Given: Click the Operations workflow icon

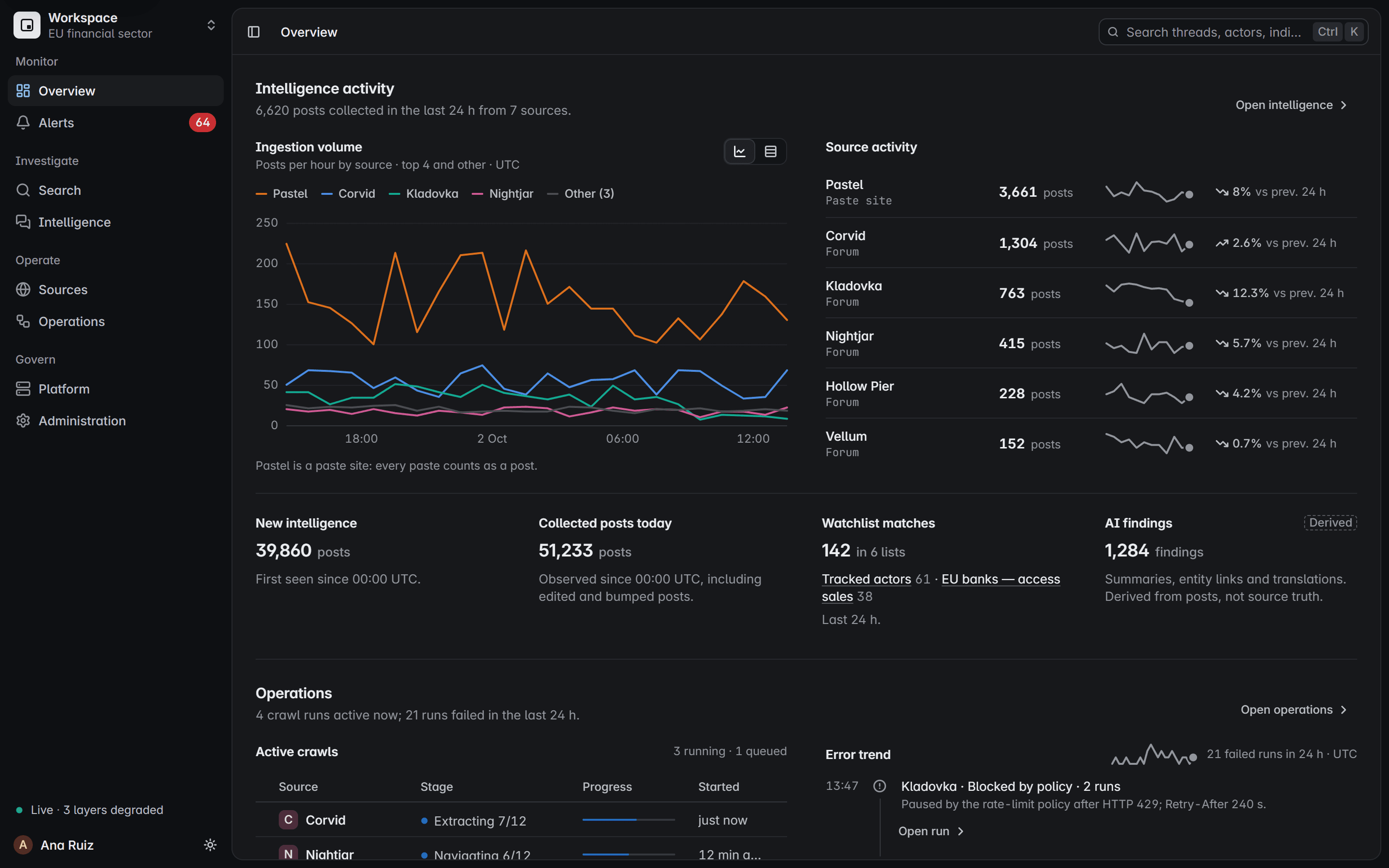Looking at the screenshot, I should click(x=23, y=322).
